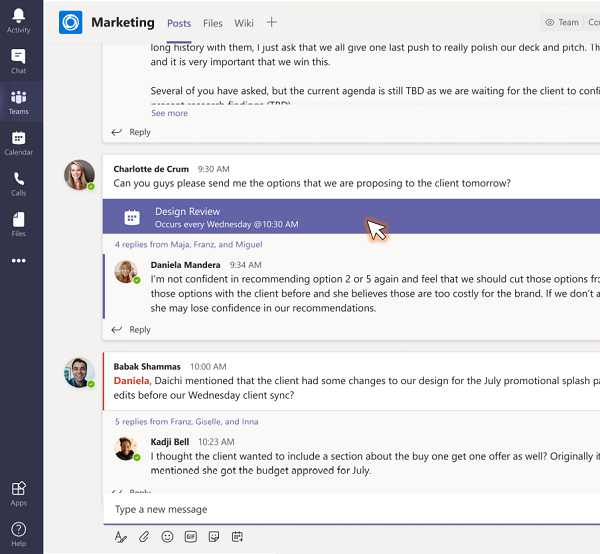Open the Files sidebar section
This screenshot has height=554, width=600.
click(18, 225)
